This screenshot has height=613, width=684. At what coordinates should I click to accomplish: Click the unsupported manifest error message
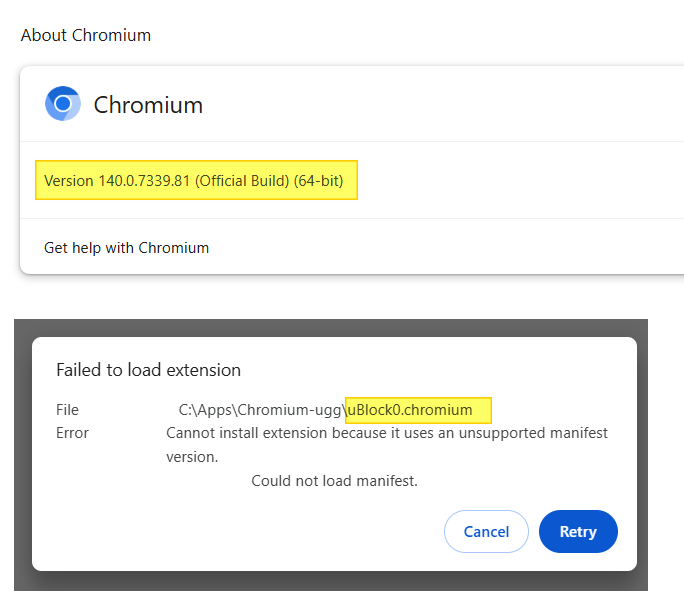(387, 445)
